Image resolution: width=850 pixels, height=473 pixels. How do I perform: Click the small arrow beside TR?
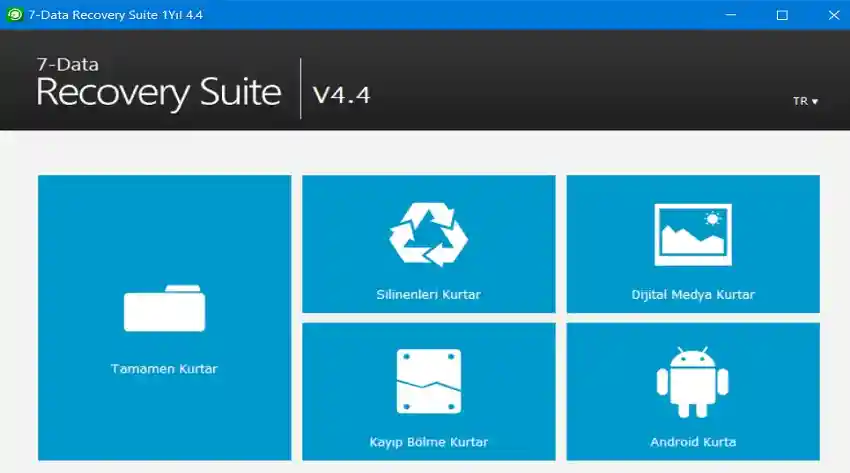pyautogui.click(x=815, y=102)
